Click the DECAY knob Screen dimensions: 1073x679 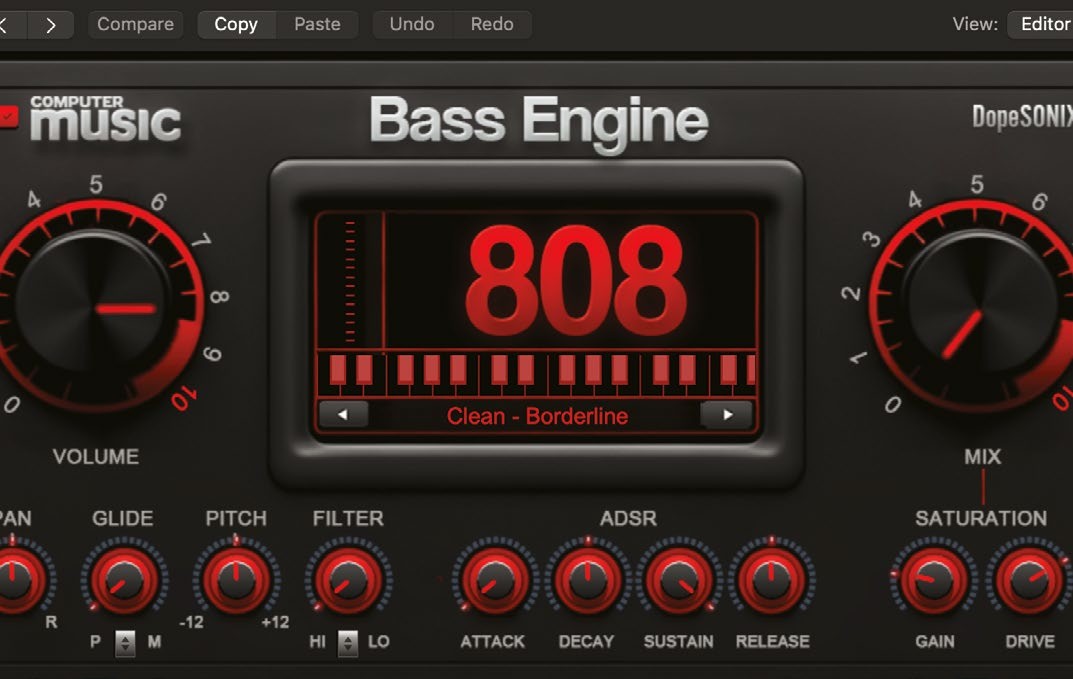587,580
